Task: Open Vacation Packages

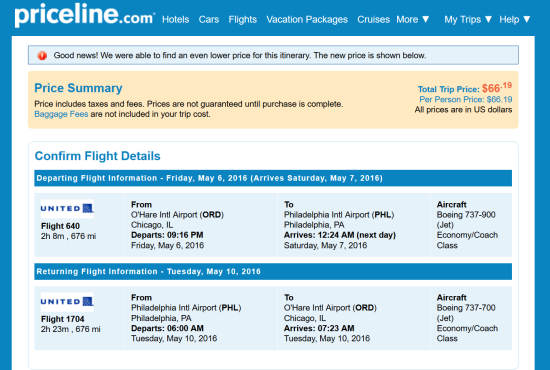Action: (x=307, y=20)
